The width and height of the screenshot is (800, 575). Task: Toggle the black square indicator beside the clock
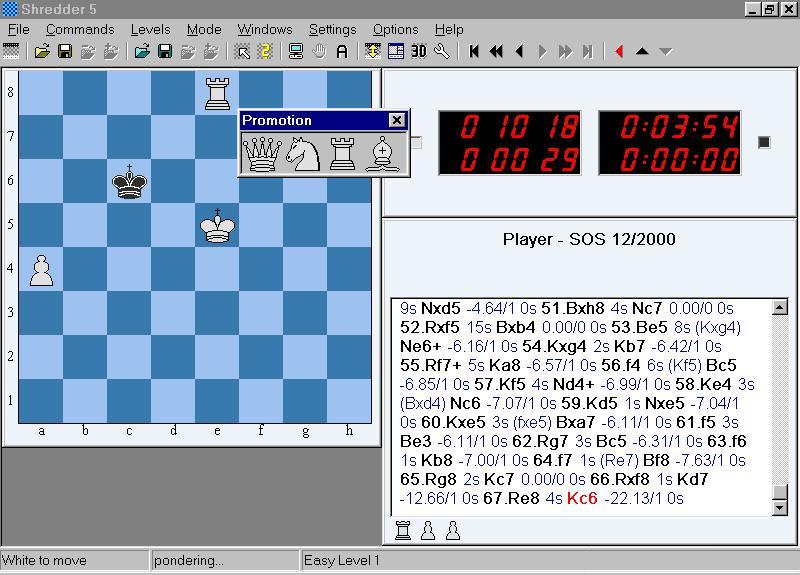(764, 142)
